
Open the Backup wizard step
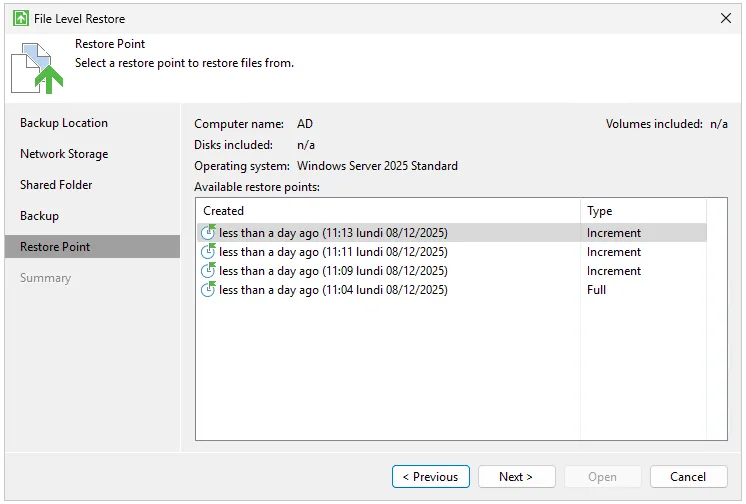40,216
